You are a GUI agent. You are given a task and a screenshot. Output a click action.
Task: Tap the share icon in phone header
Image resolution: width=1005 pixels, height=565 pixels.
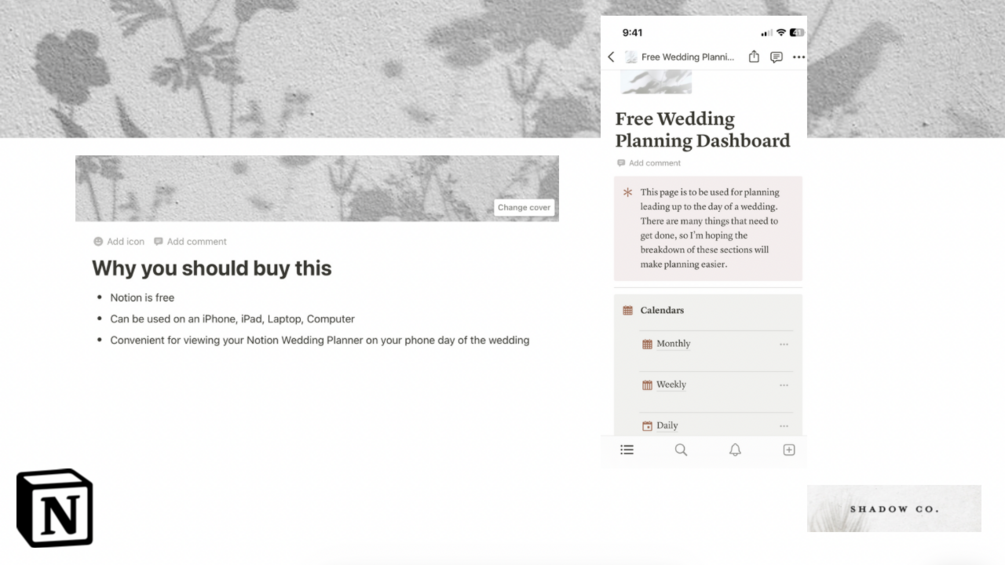(x=754, y=56)
